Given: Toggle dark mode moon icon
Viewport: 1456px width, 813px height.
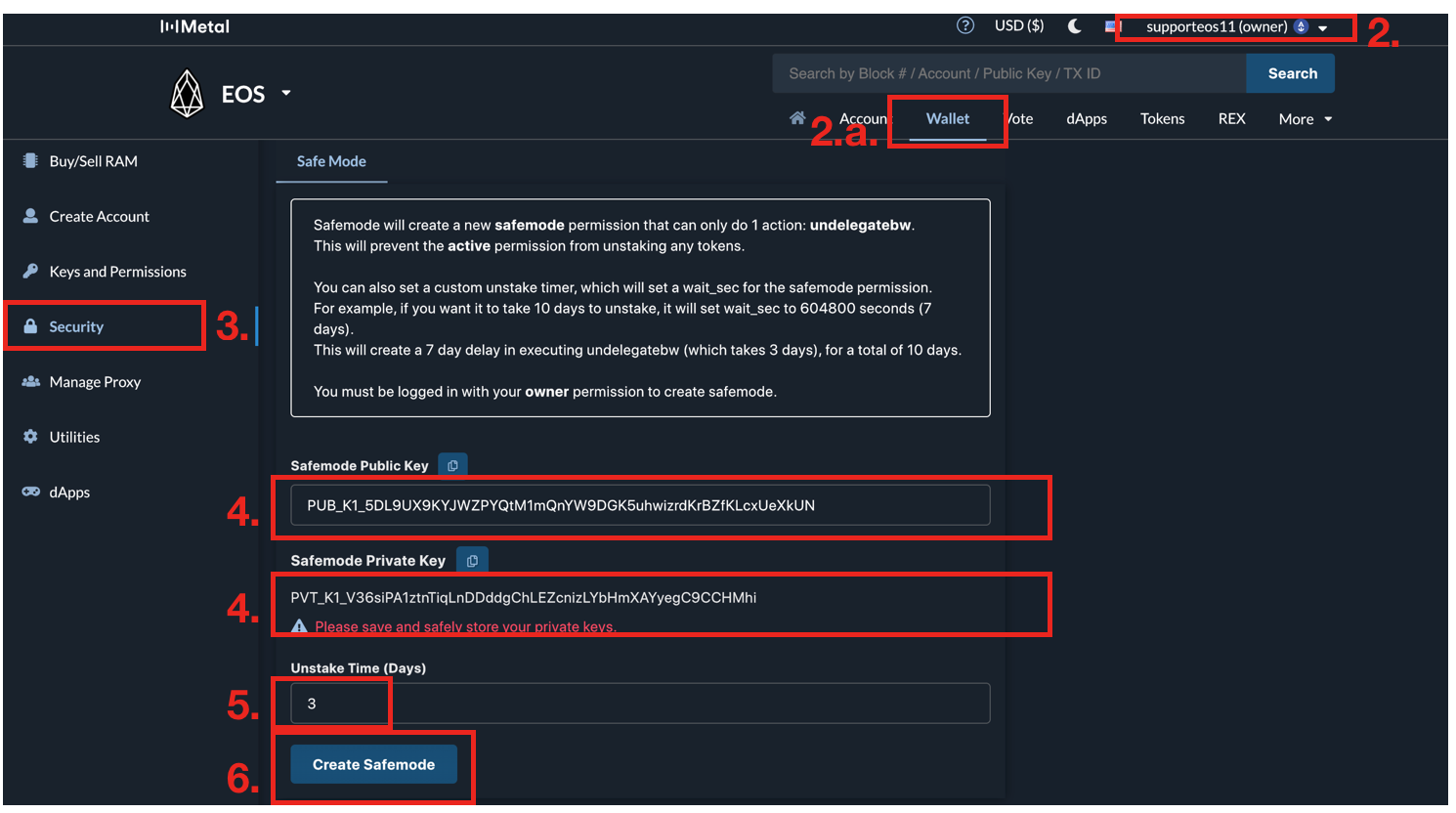Looking at the screenshot, I should 1075,26.
